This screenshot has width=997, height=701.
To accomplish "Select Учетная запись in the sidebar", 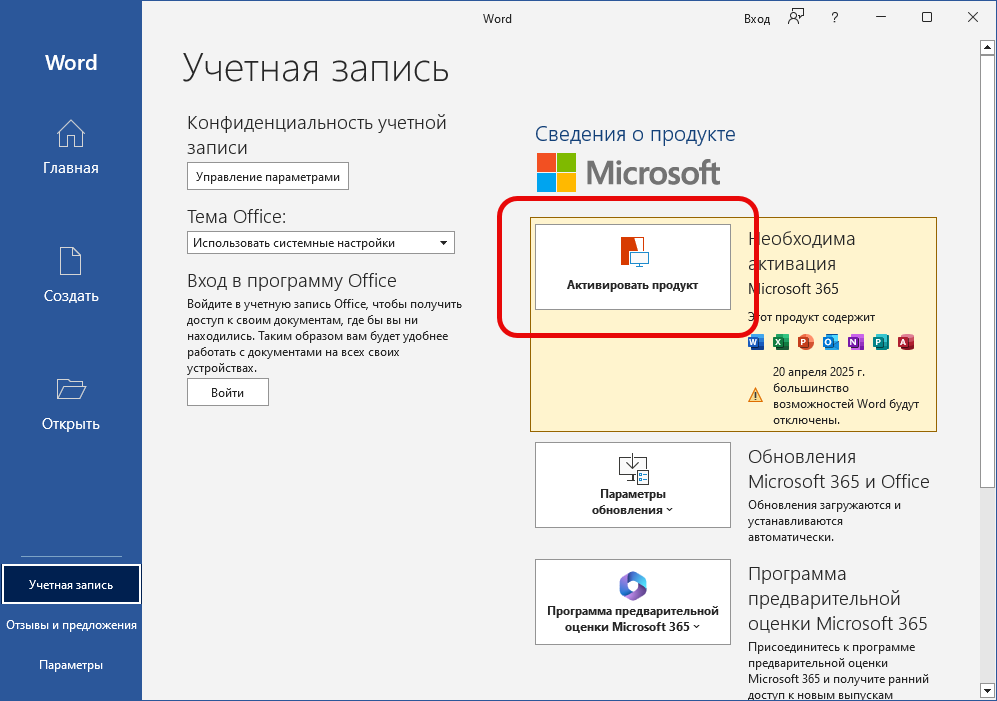I will 71,585.
